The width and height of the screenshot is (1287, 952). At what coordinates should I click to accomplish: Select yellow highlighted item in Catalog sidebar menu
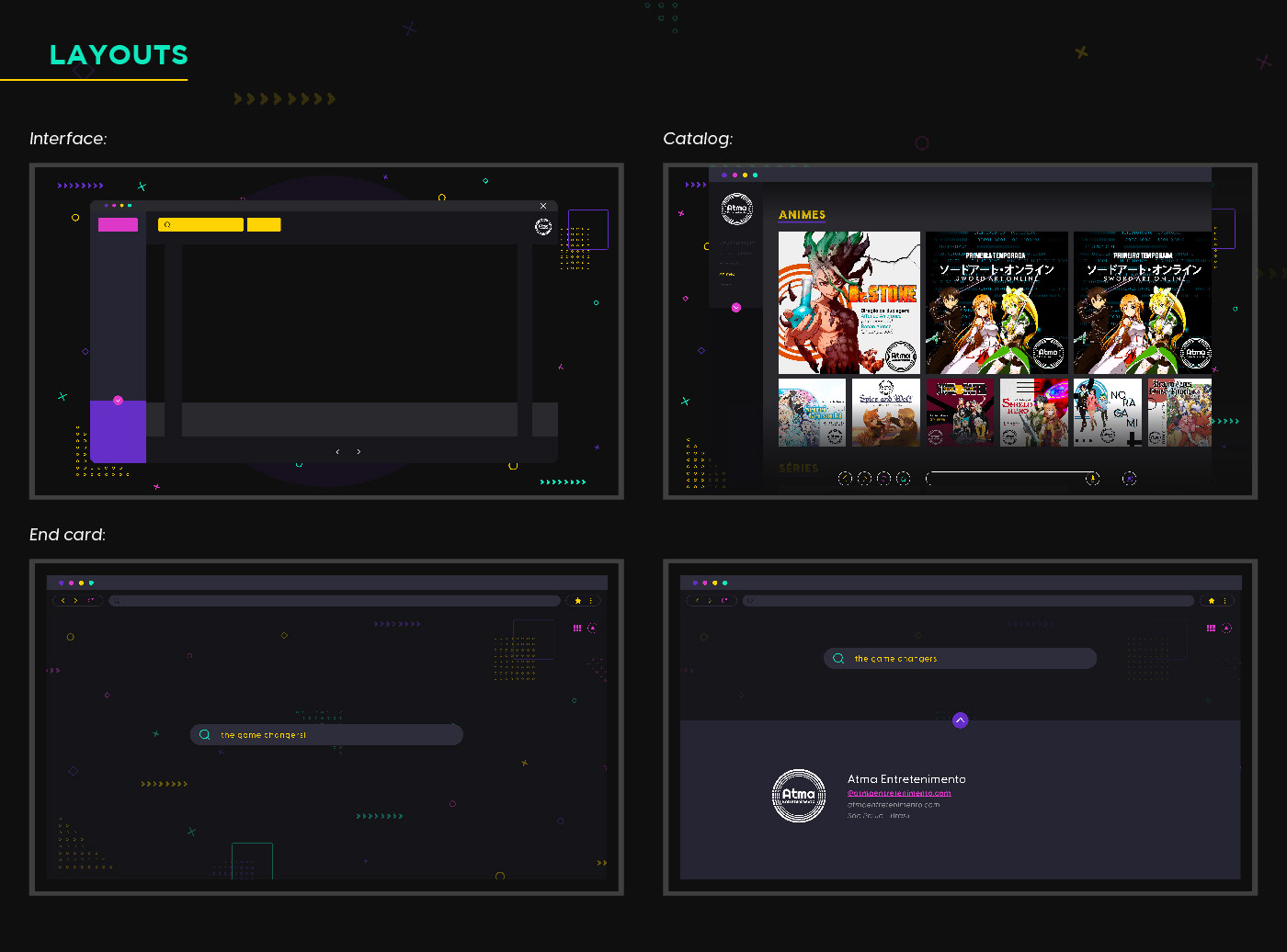coord(727,274)
